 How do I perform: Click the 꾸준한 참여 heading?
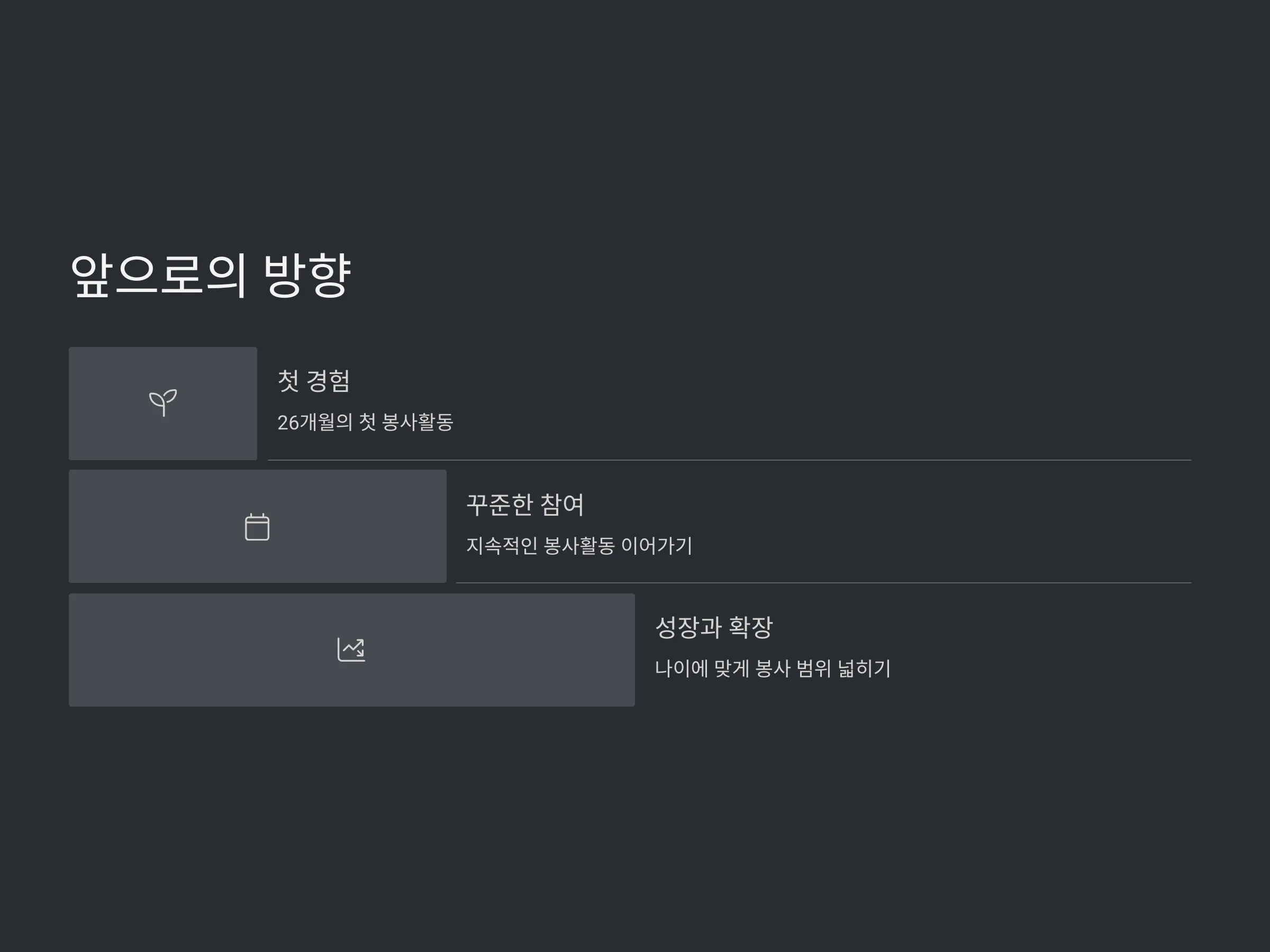[x=525, y=505]
